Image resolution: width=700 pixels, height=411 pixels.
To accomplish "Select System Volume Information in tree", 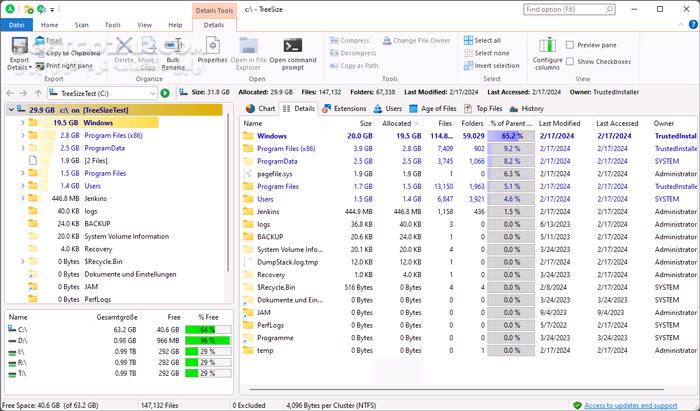I will pos(126,236).
